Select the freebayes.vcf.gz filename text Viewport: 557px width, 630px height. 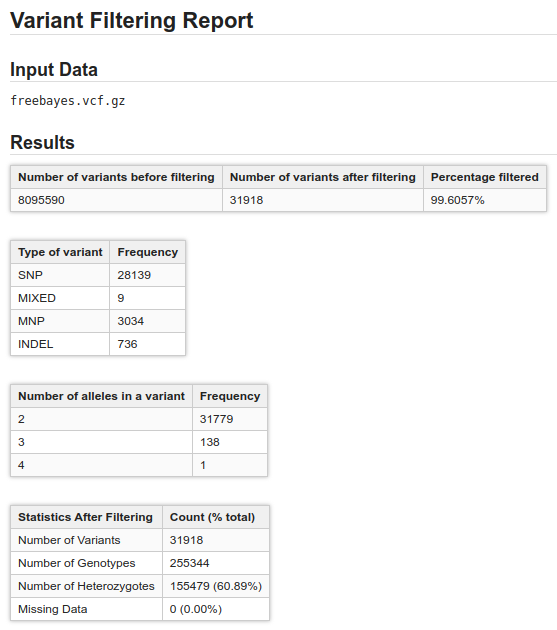pyautogui.click(x=68, y=100)
